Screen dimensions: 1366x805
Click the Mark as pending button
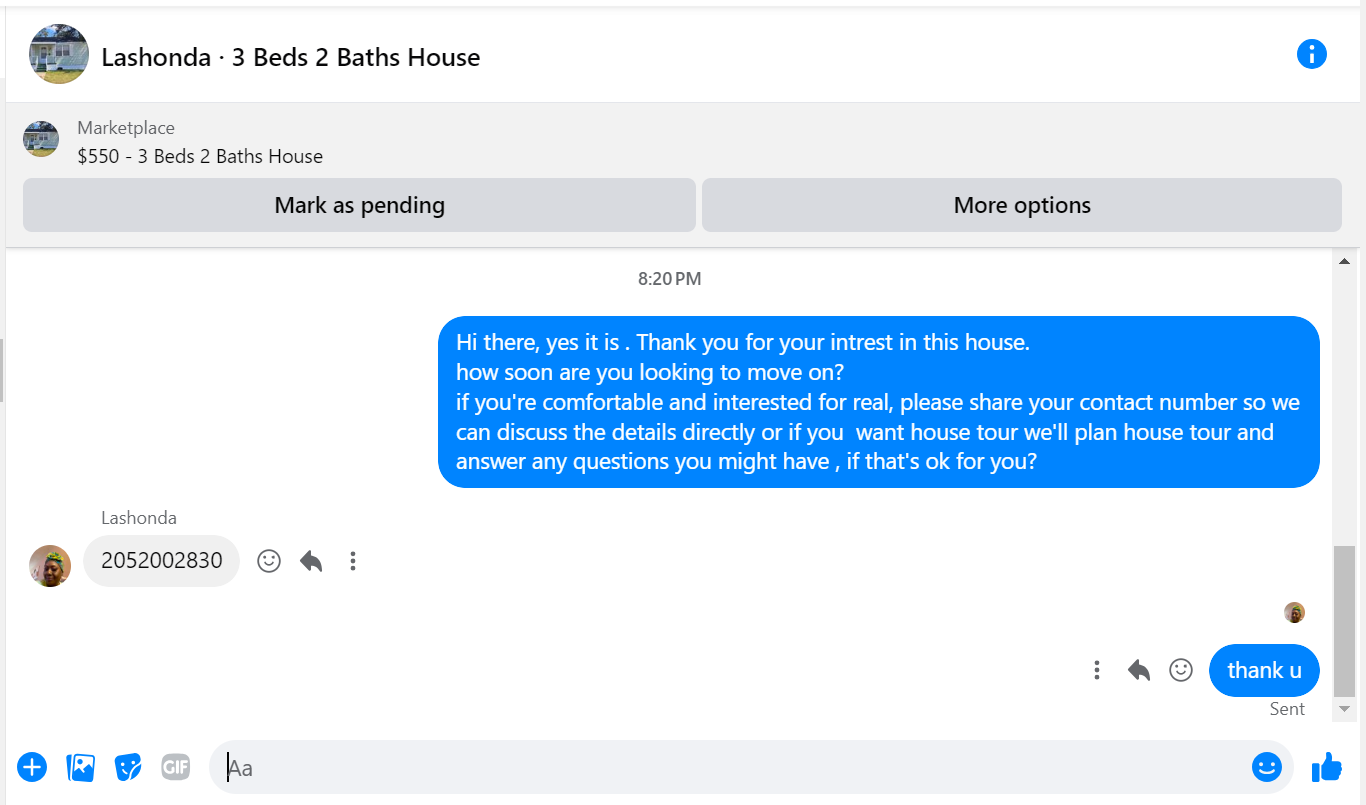(359, 205)
